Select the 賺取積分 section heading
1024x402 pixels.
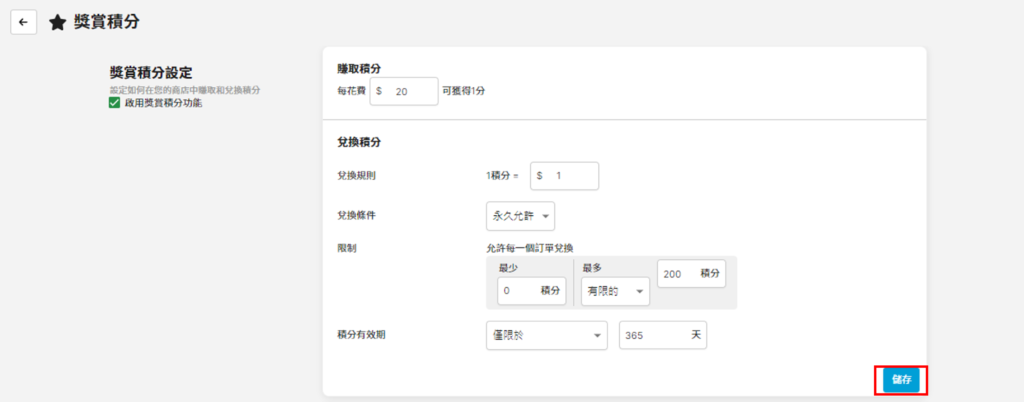click(x=360, y=68)
